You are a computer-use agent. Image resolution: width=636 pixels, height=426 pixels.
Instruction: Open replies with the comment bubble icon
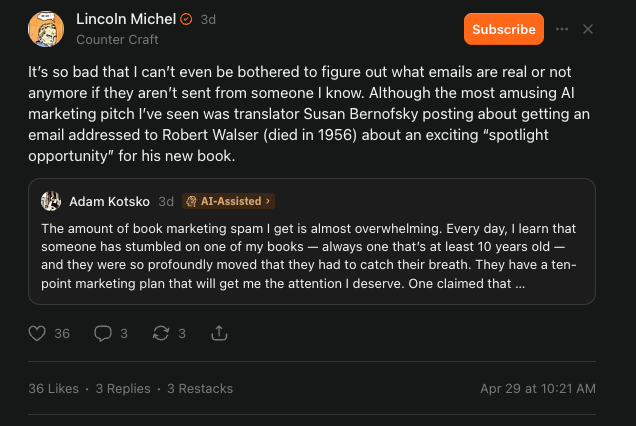(x=103, y=333)
